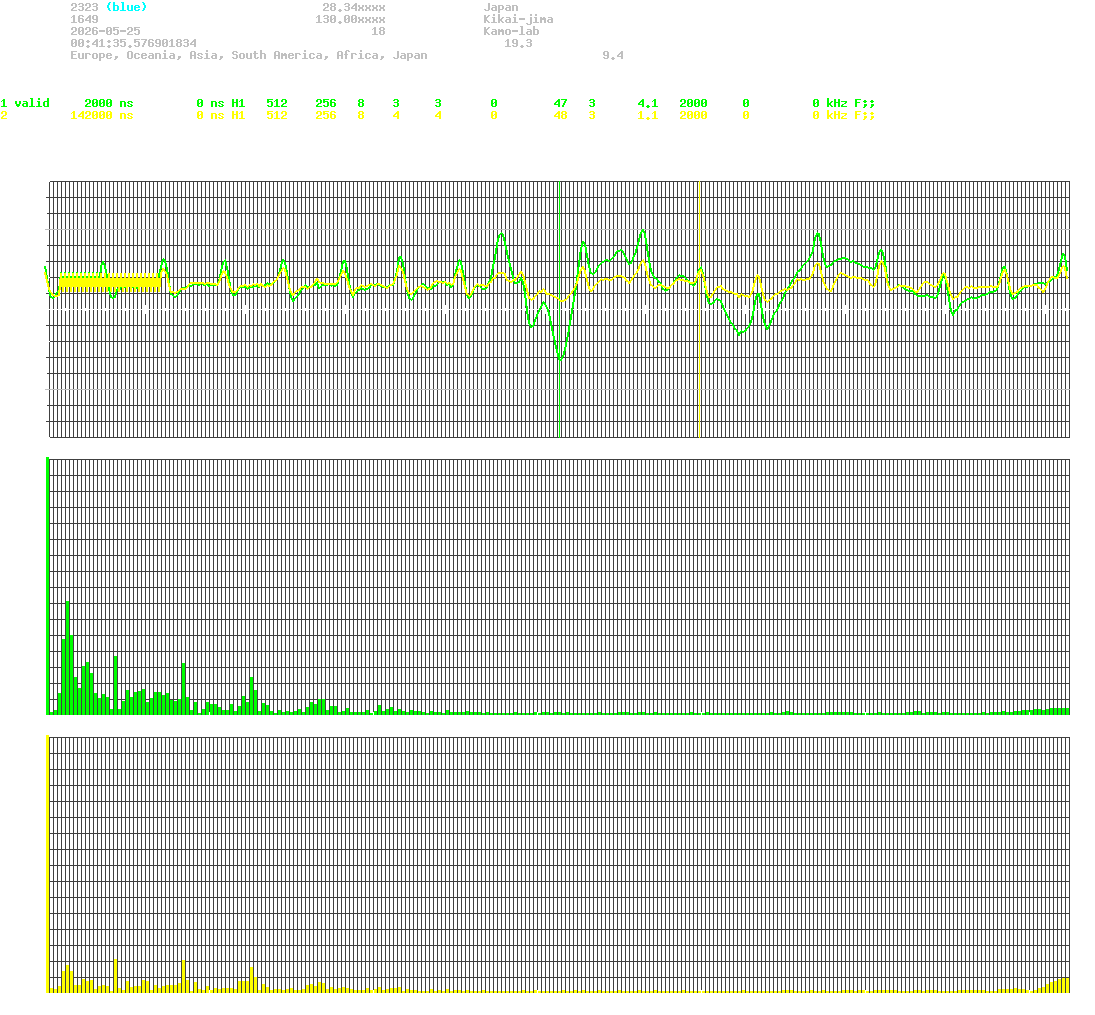Image resolution: width=1095 pixels, height=1015 pixels.
Task: Select the value 18 under the longitude
Action: click(x=378, y=31)
